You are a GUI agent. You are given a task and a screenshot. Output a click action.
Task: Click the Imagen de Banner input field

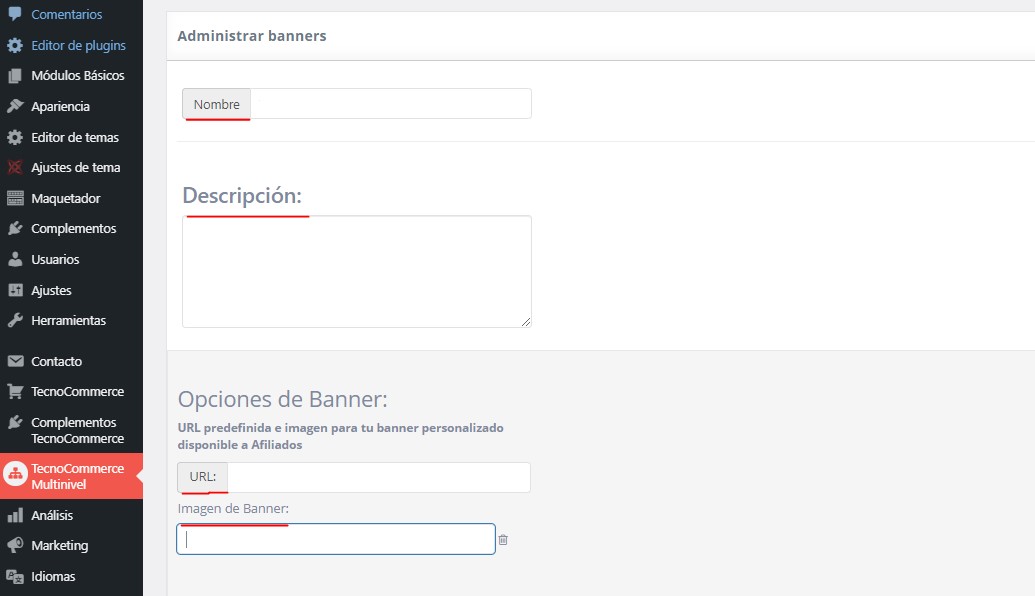click(336, 539)
